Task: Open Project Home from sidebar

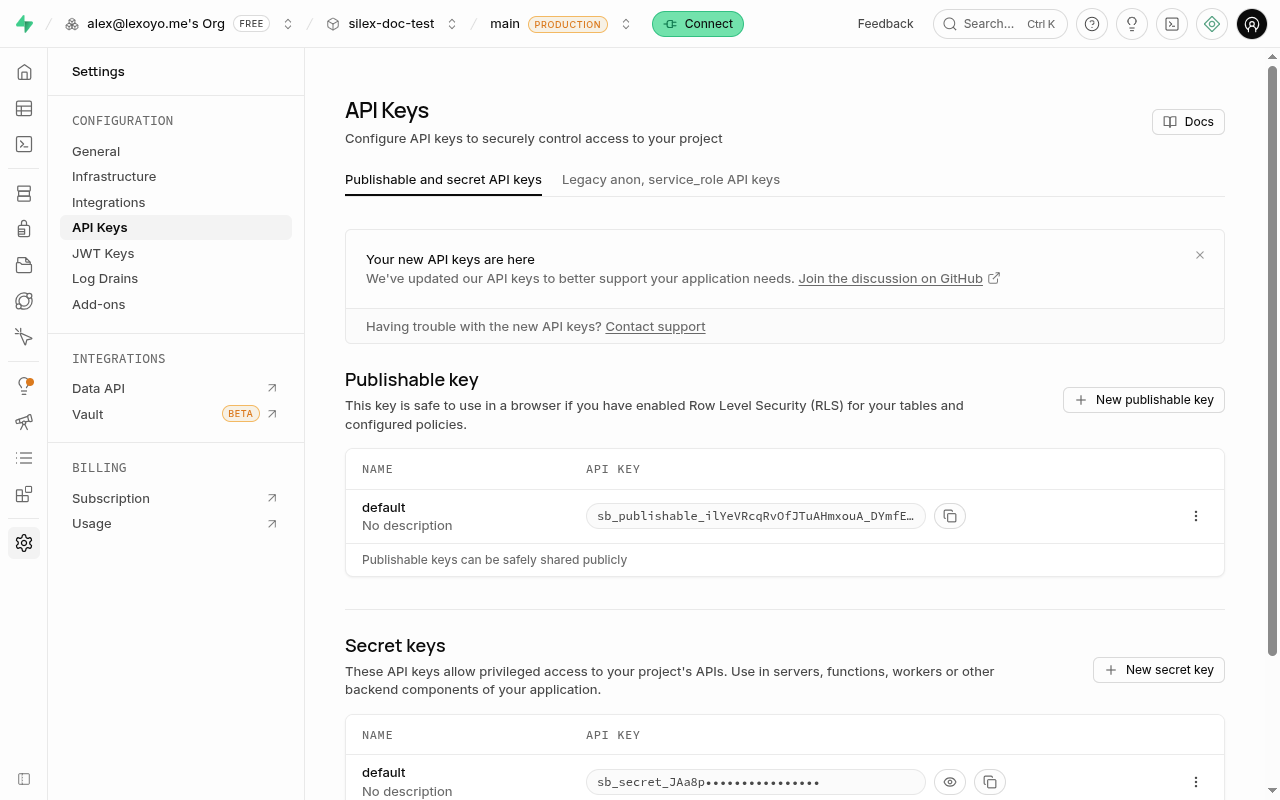Action: 24,72
